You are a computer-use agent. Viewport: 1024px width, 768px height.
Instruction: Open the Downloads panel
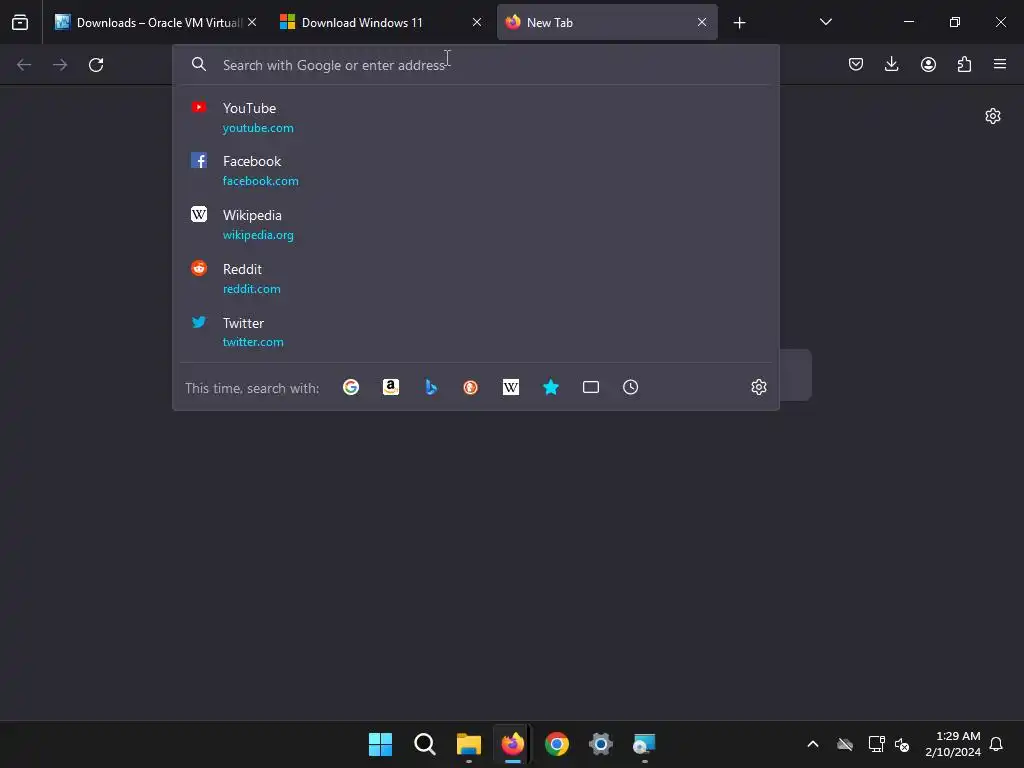point(891,64)
